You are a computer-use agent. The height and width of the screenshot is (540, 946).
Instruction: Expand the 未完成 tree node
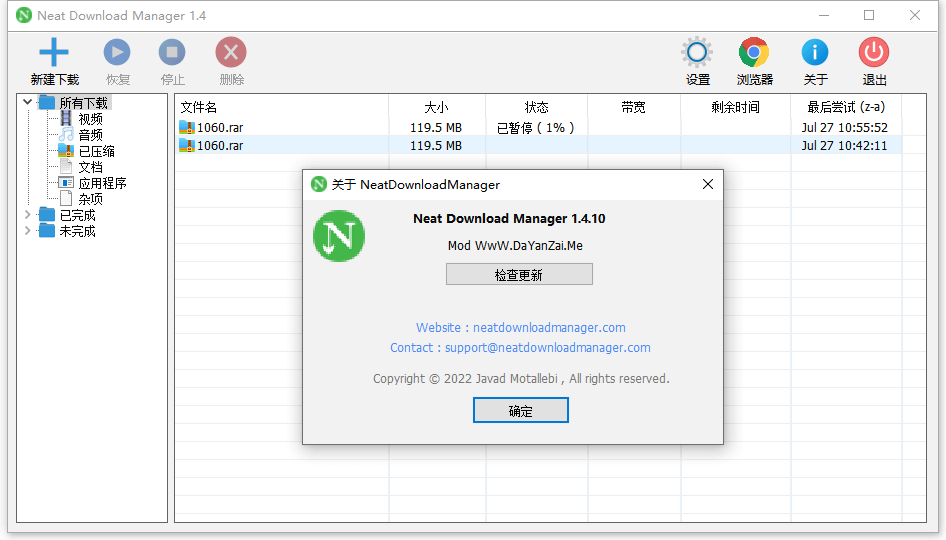(27, 230)
